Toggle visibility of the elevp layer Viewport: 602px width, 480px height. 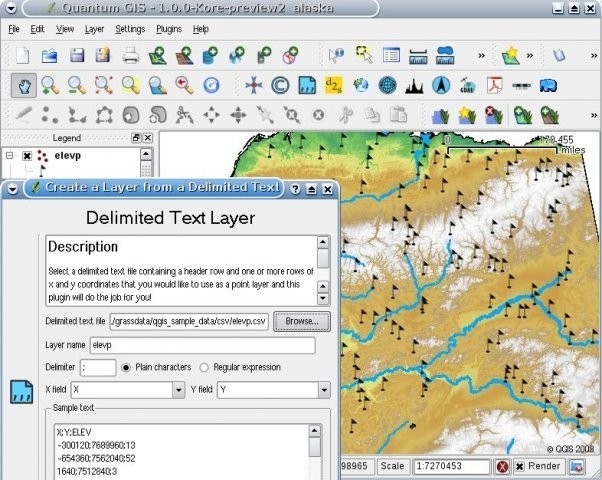[x=27, y=156]
